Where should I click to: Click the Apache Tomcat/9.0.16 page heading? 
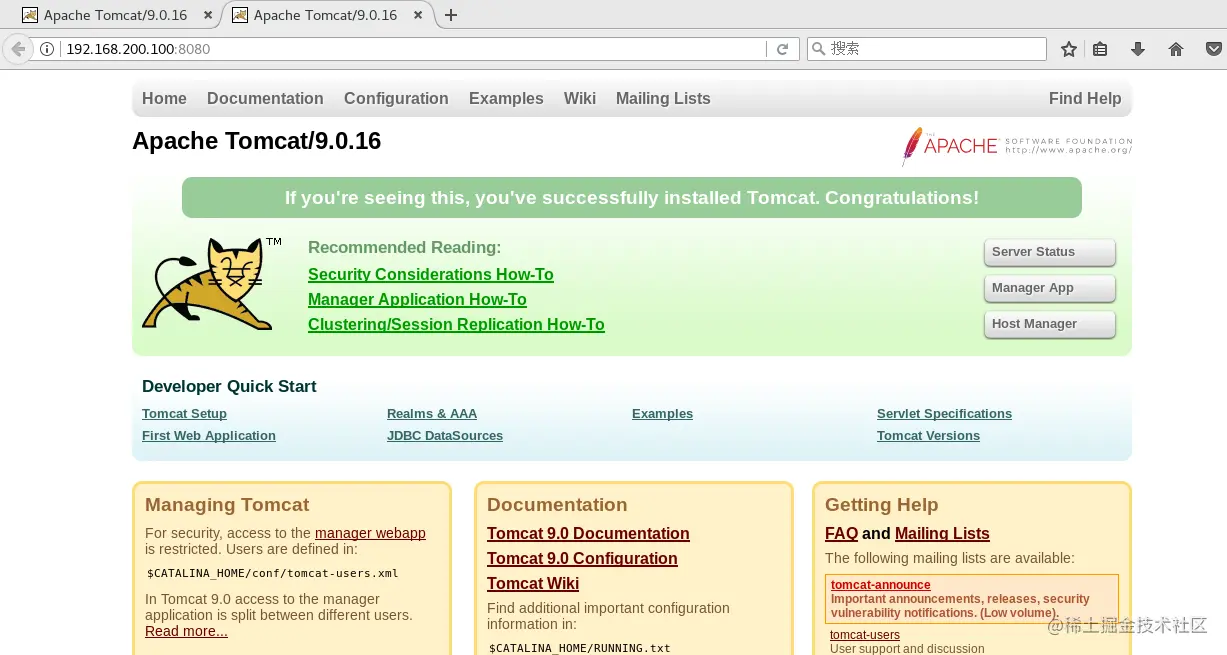256,141
